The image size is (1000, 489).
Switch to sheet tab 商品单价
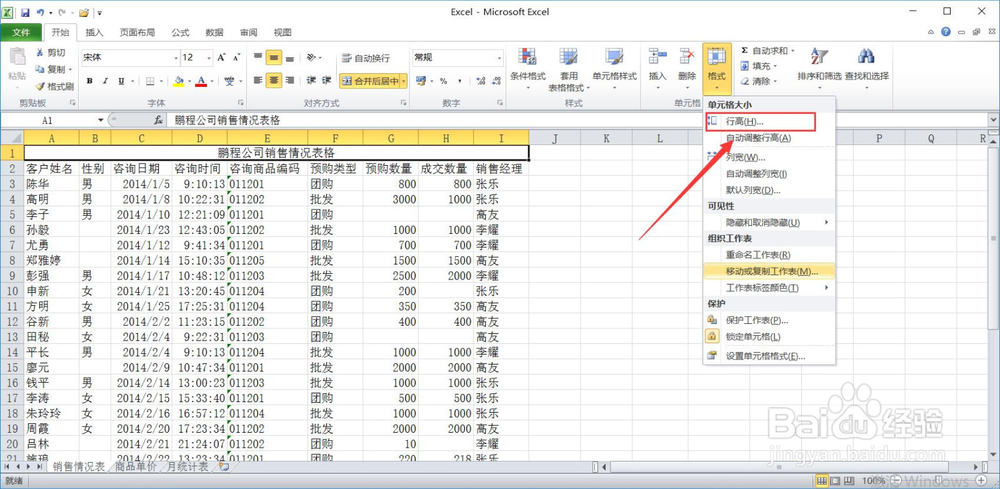[135, 467]
